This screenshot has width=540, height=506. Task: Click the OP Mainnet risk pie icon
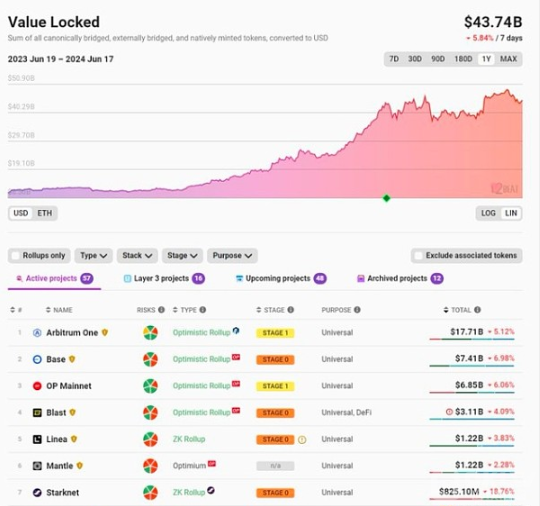tap(150, 386)
